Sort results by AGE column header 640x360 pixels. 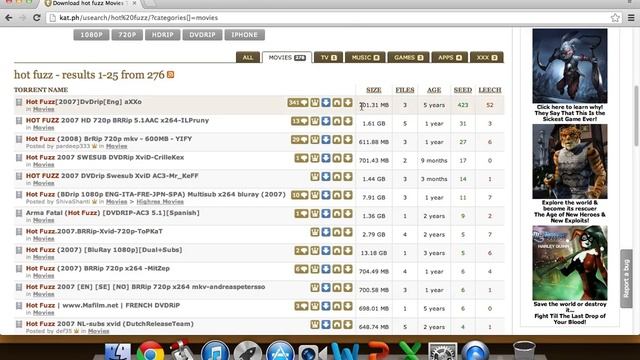(x=434, y=90)
